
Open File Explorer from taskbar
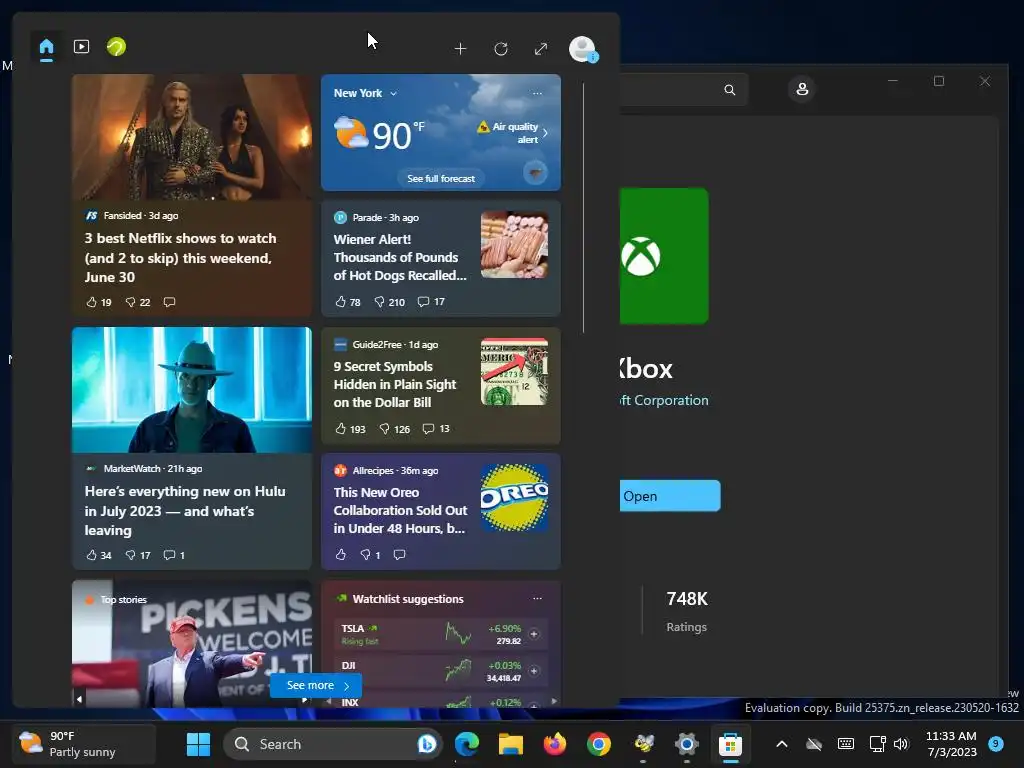tap(511, 744)
